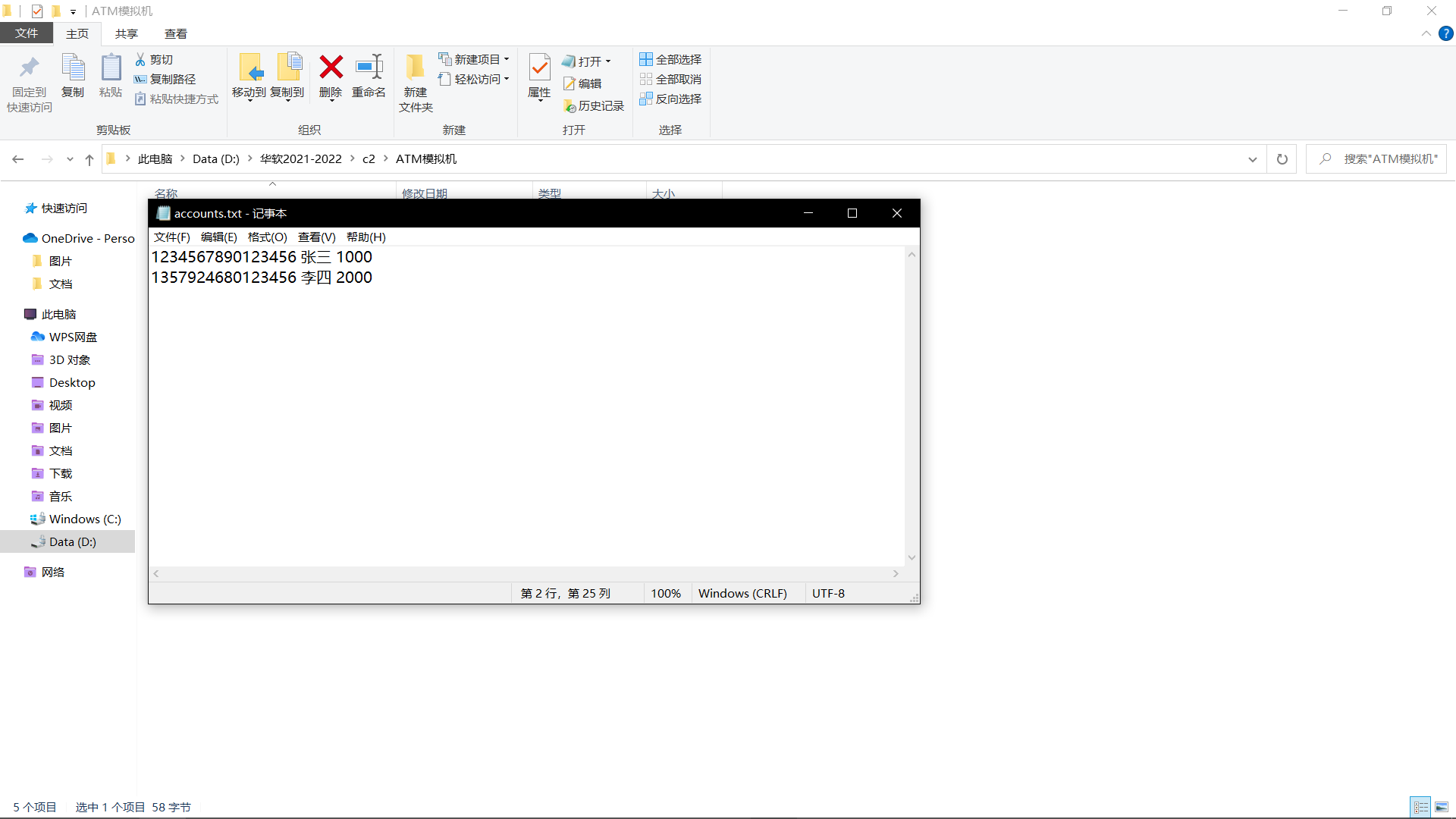Image resolution: width=1456 pixels, height=819 pixels.
Task: Click Select None (全部取消)
Action: coord(670,79)
